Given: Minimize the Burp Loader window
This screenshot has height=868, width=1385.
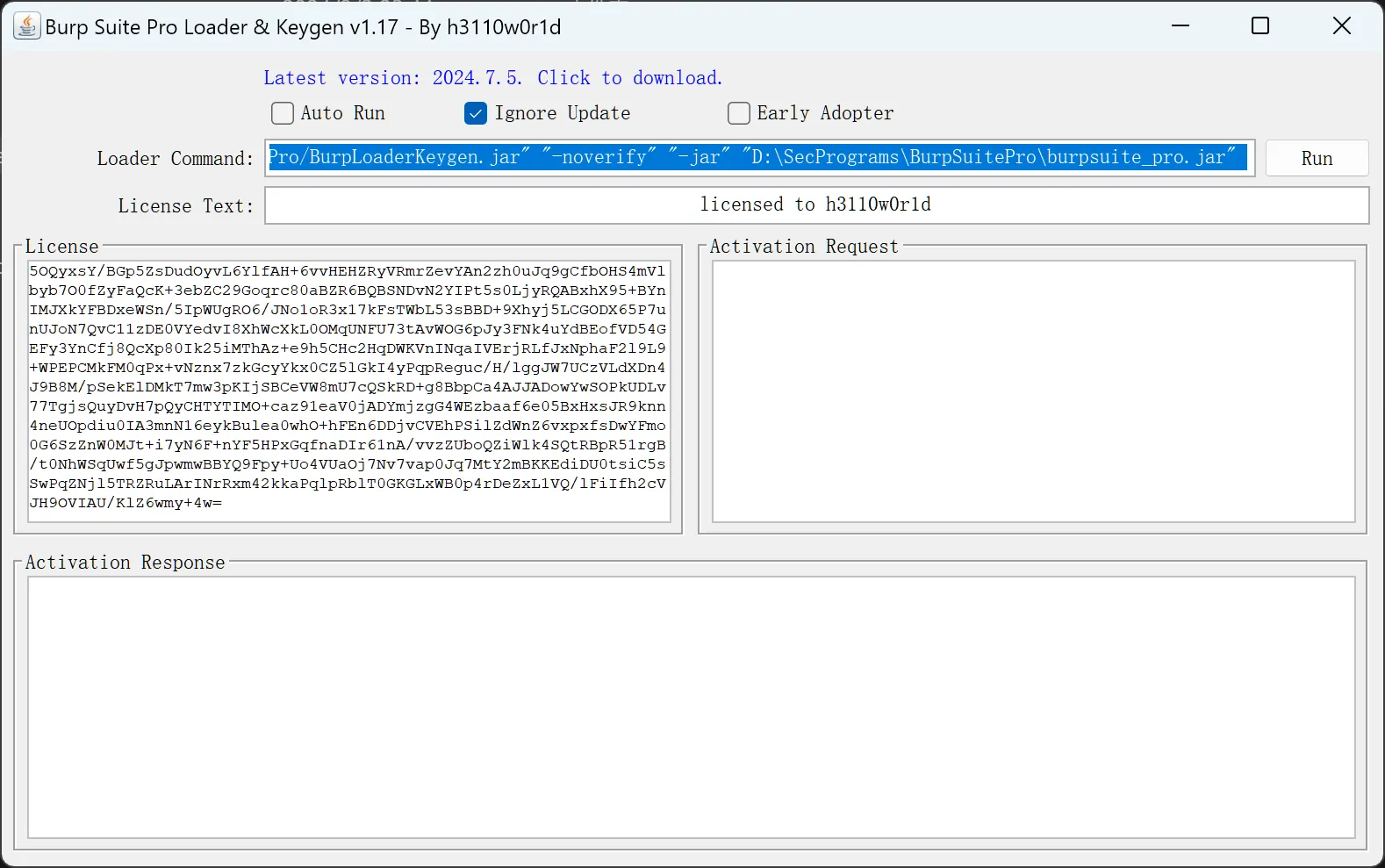Looking at the screenshot, I should pyautogui.click(x=1180, y=26).
